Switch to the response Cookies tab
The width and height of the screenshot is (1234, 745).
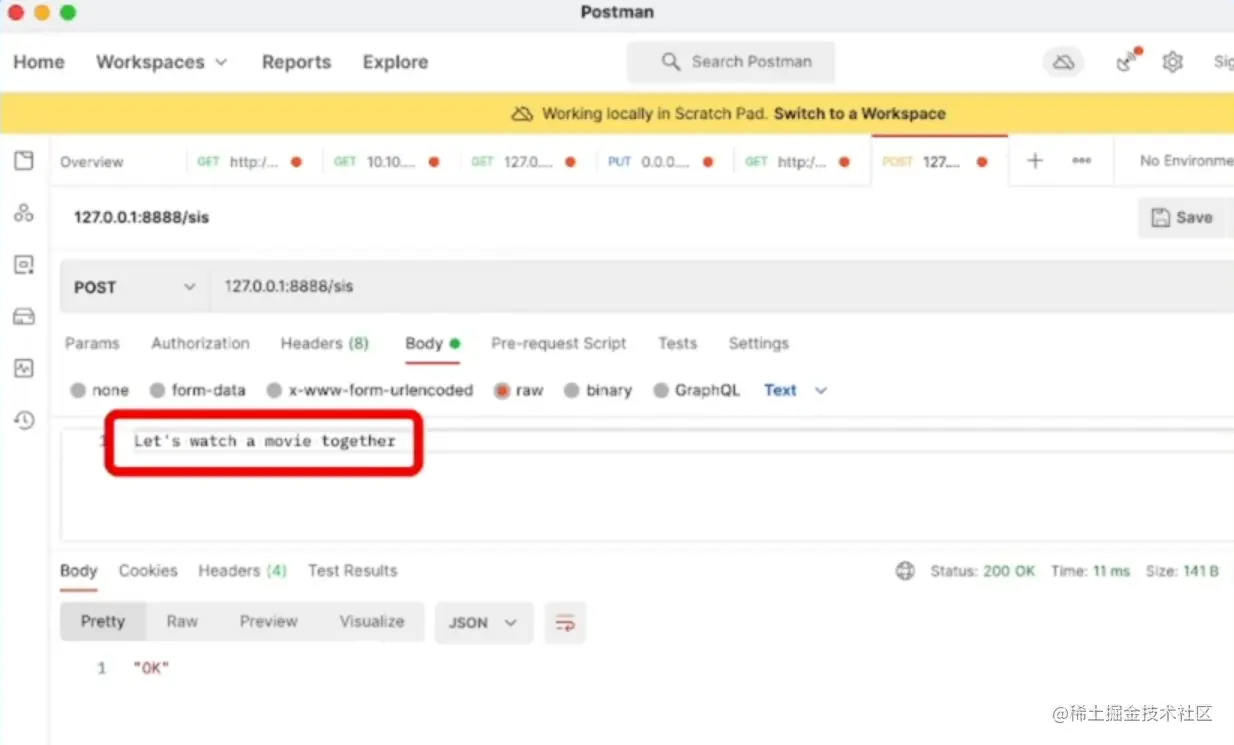[x=148, y=571]
